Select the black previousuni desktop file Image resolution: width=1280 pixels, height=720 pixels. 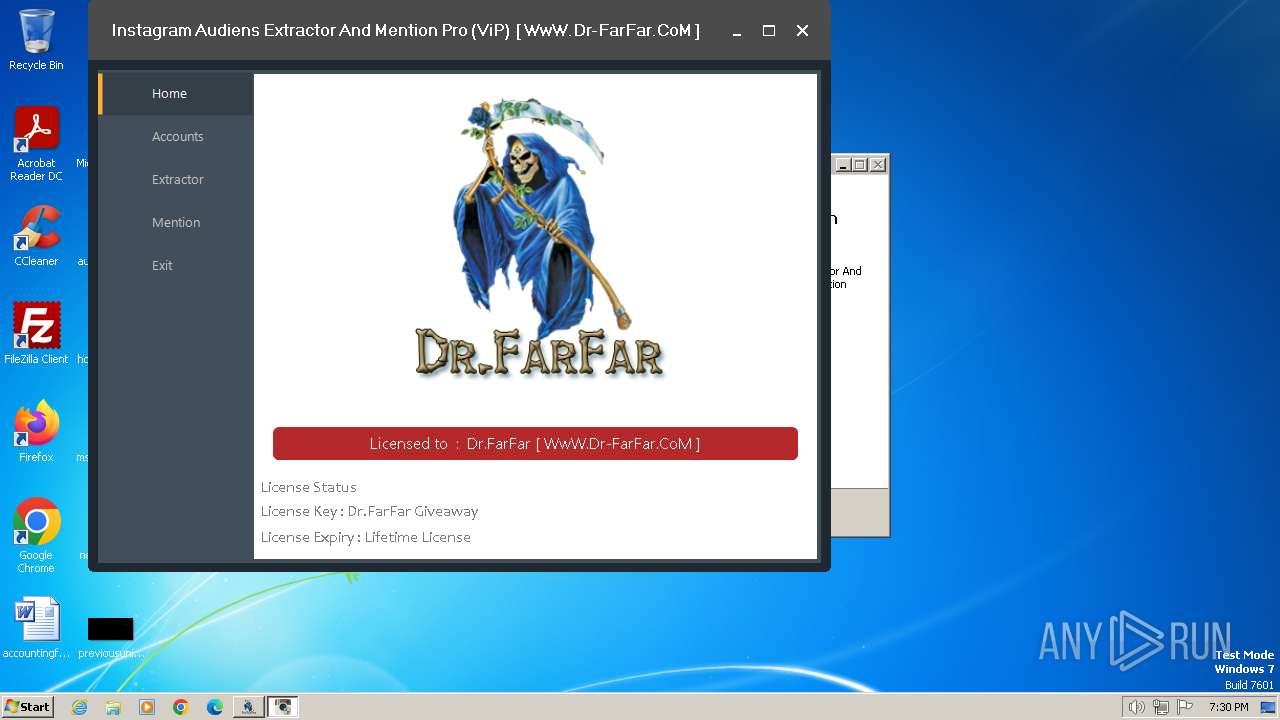(x=110, y=637)
